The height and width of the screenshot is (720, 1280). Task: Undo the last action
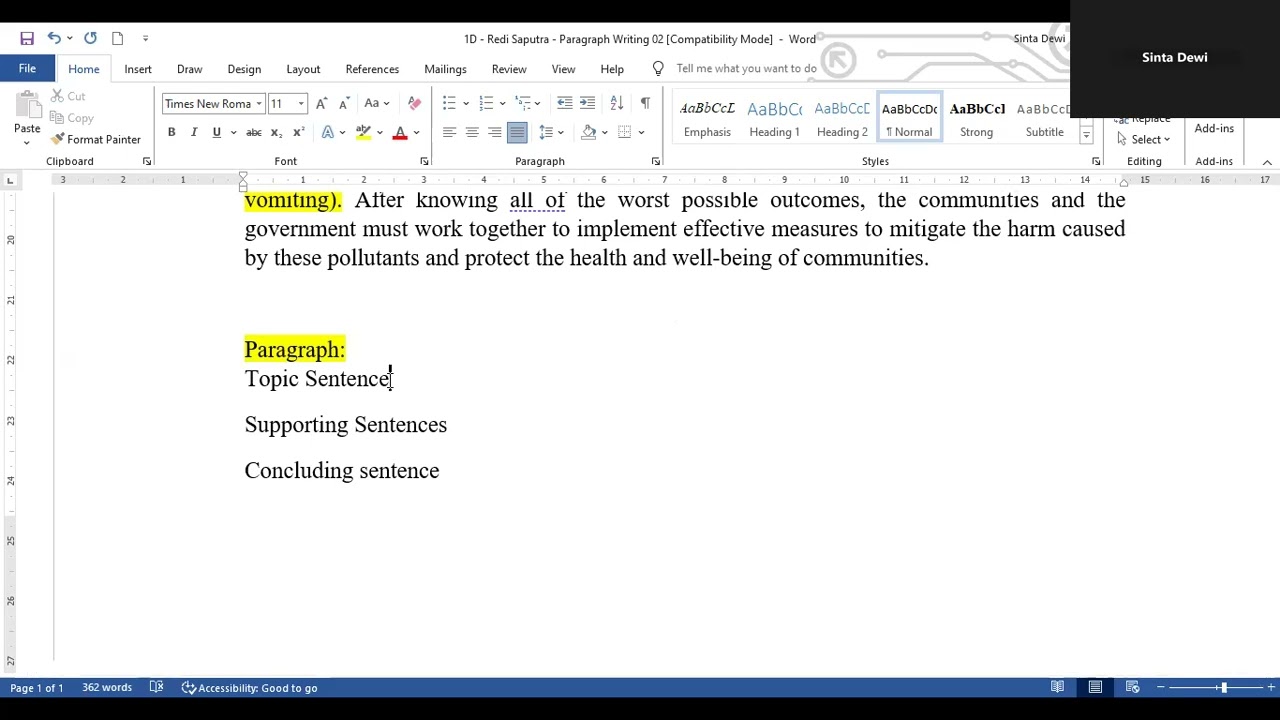(54, 38)
